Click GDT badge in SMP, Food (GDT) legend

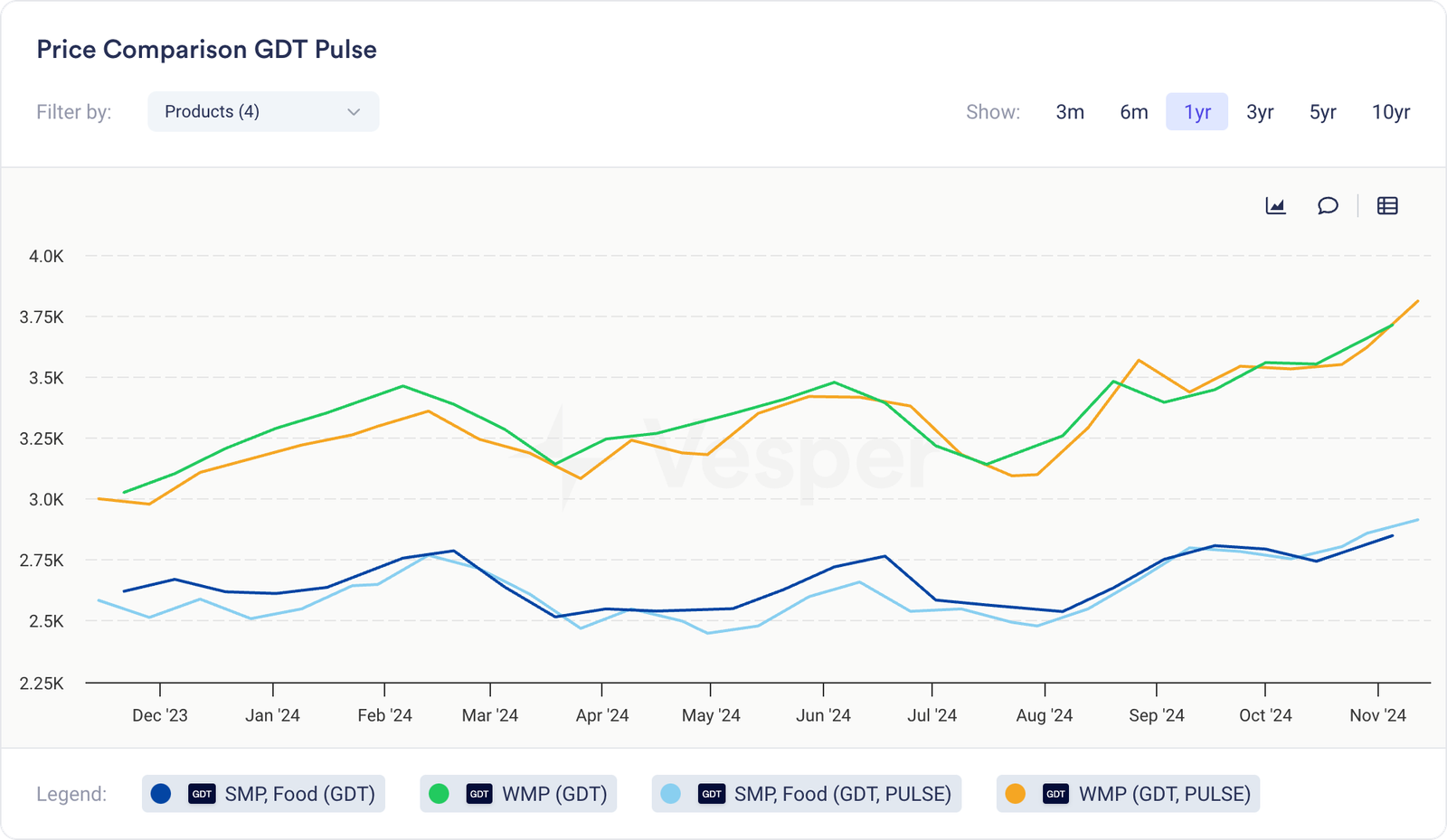click(x=202, y=794)
